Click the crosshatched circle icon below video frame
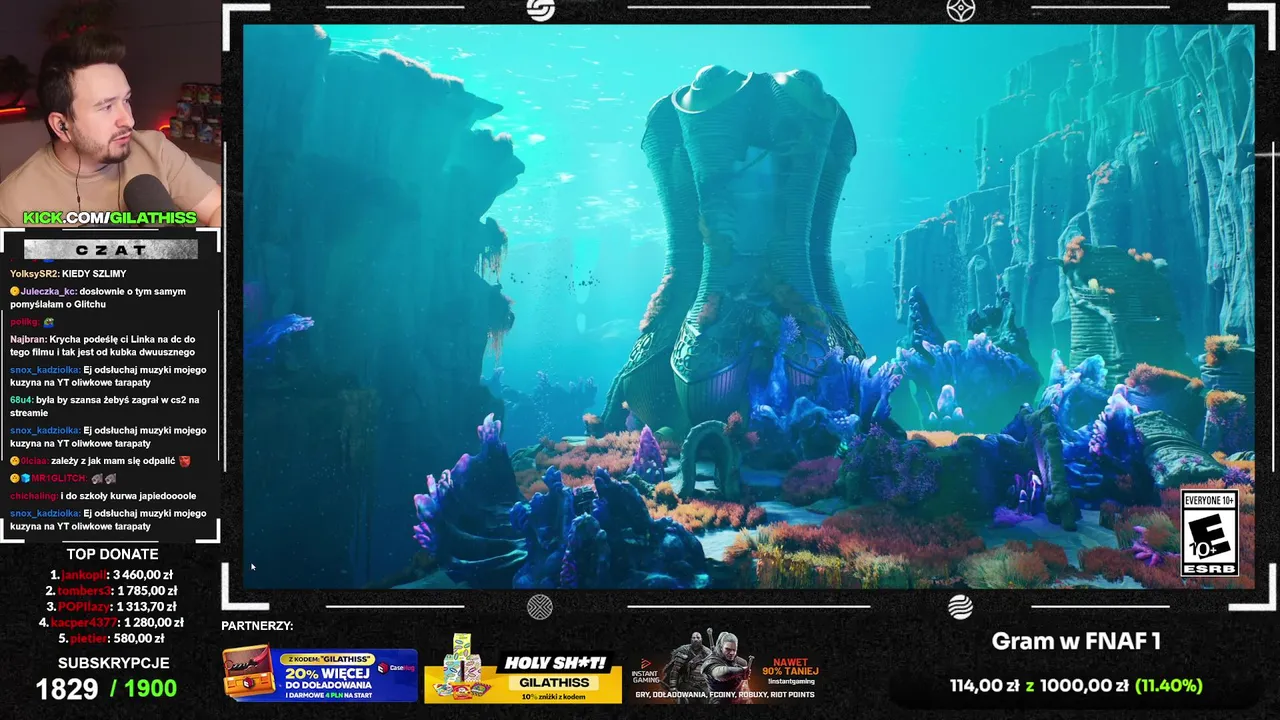 pos(540,606)
